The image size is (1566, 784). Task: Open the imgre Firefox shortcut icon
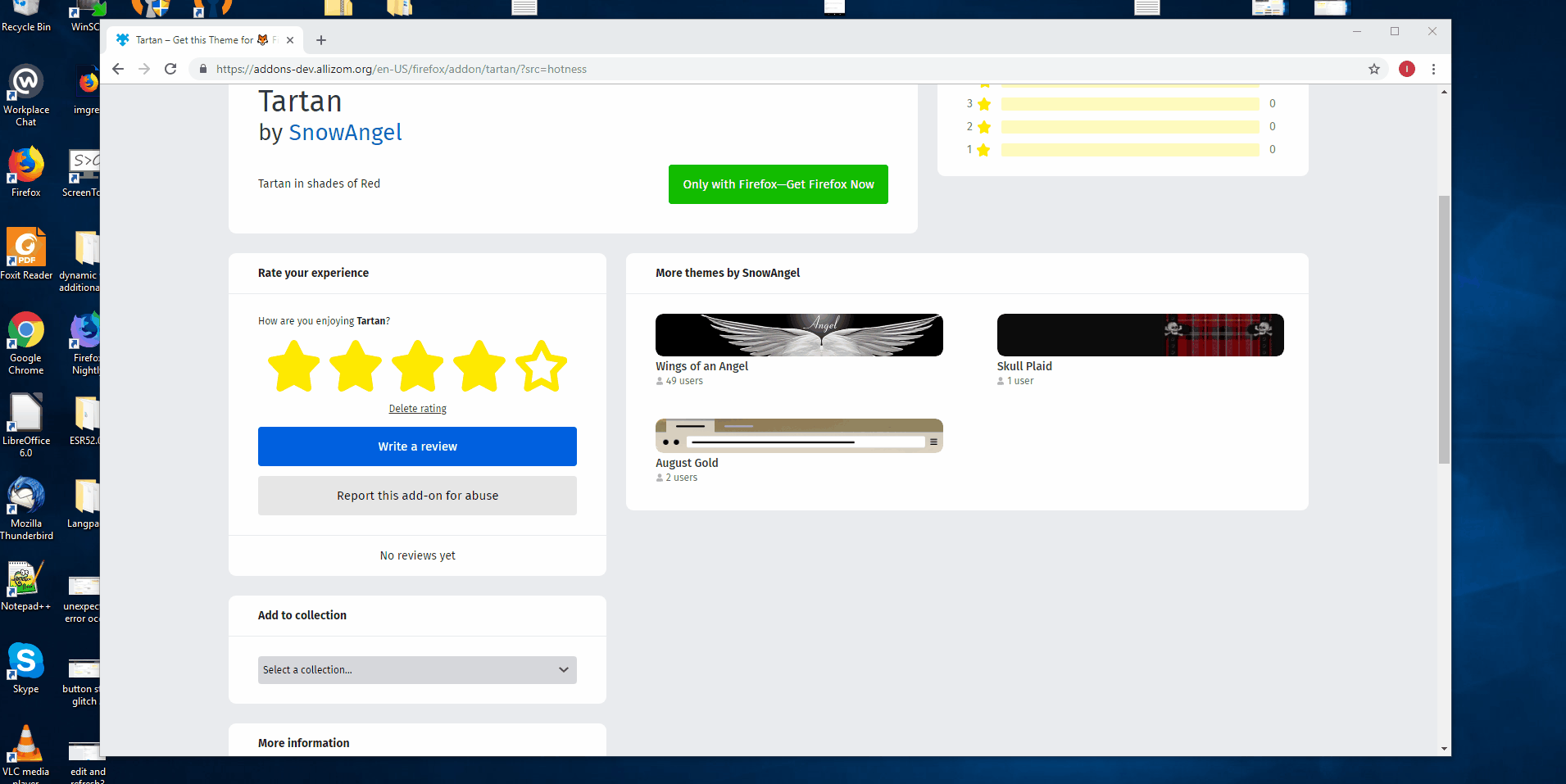(x=87, y=90)
